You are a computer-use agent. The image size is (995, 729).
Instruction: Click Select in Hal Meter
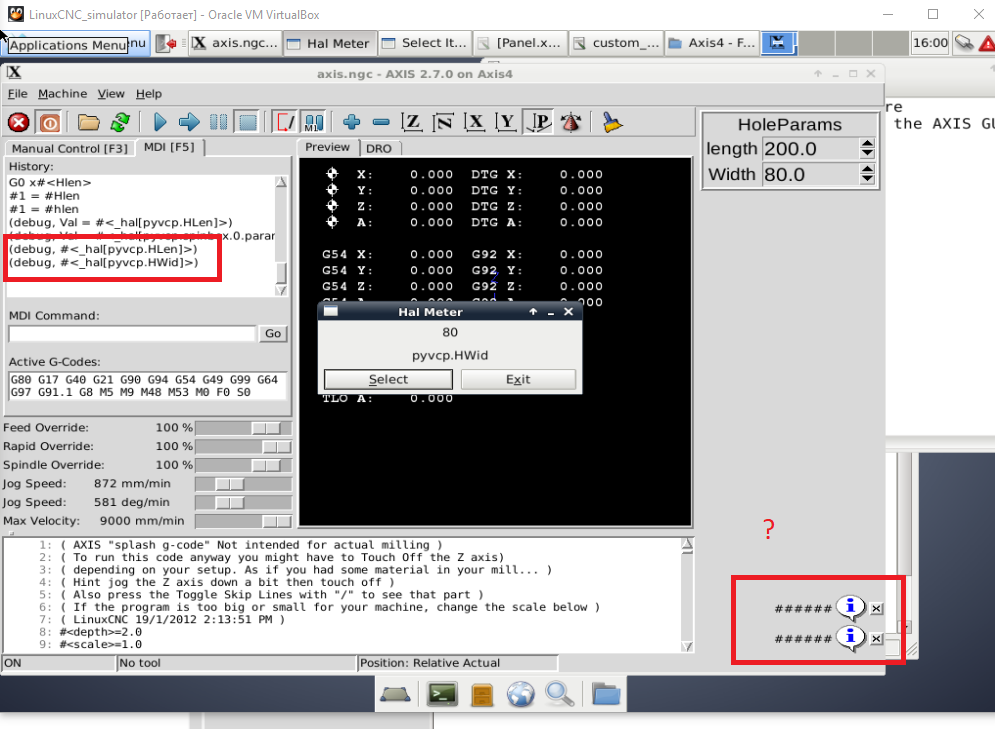[388, 379]
